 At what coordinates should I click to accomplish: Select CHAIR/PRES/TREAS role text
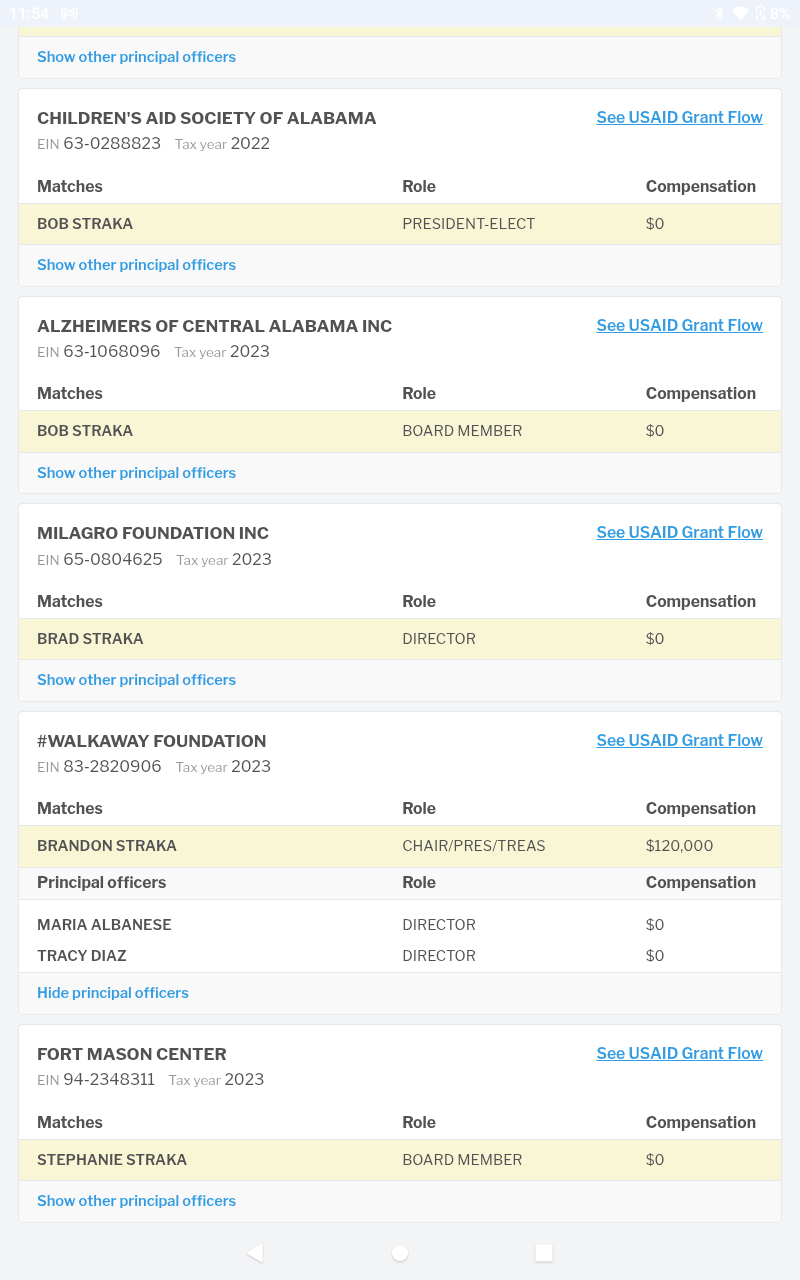tap(474, 846)
